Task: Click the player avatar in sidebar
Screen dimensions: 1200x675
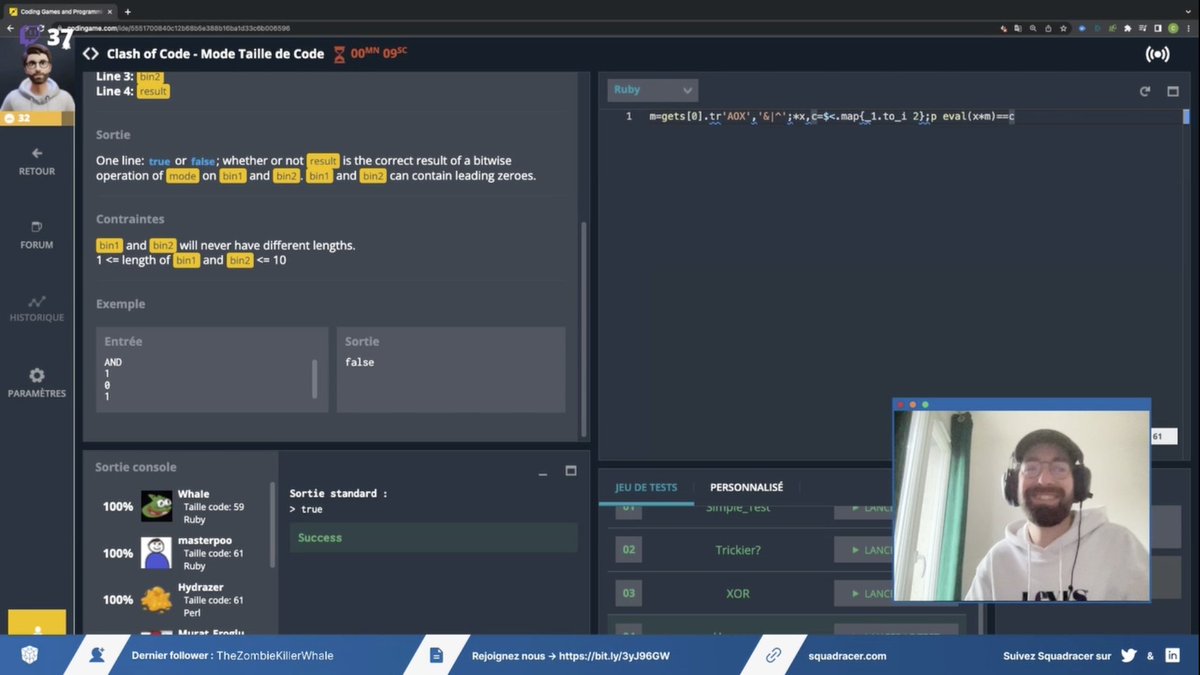Action: point(37,77)
